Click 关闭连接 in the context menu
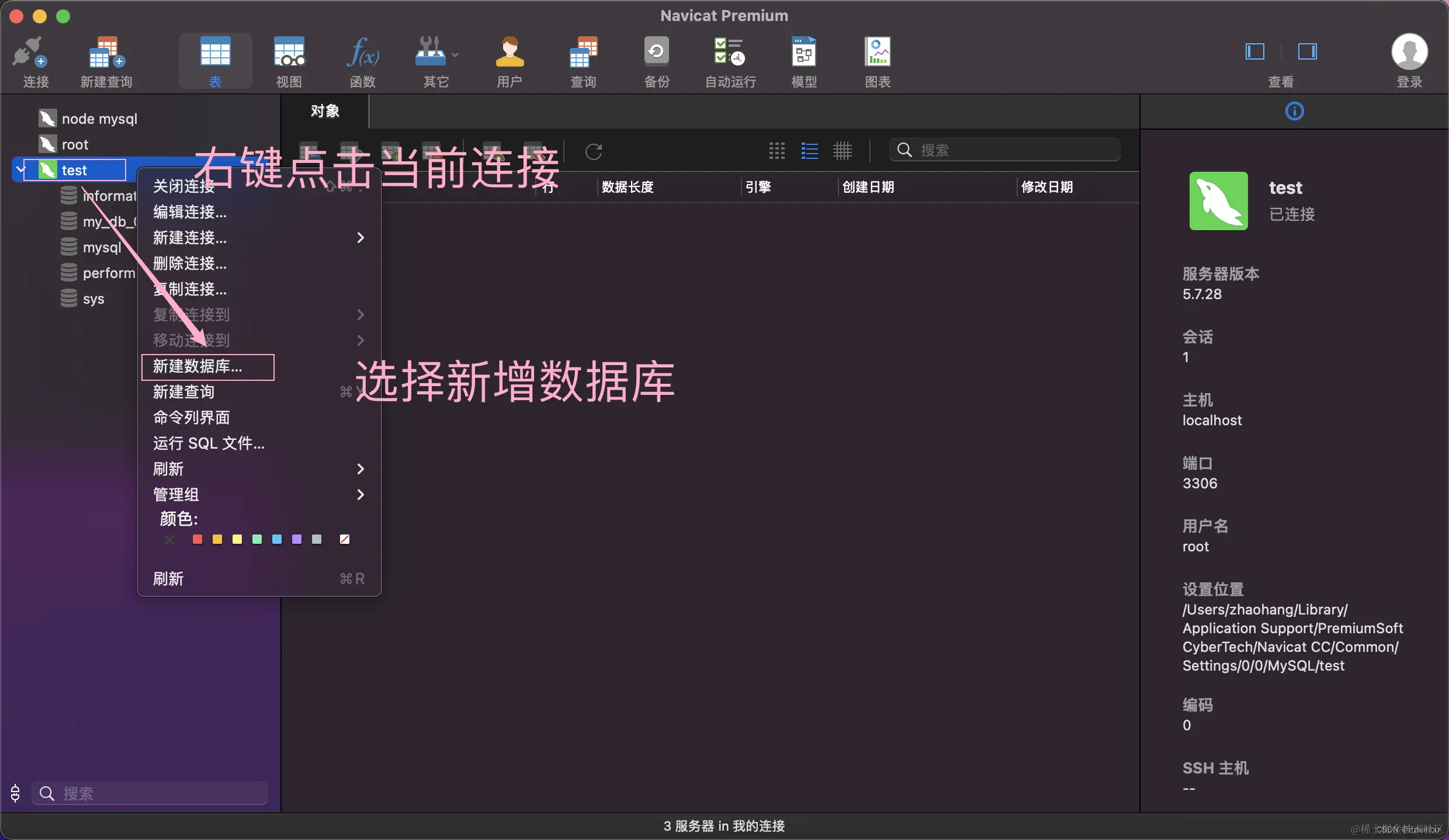The image size is (1449, 840). 183,187
